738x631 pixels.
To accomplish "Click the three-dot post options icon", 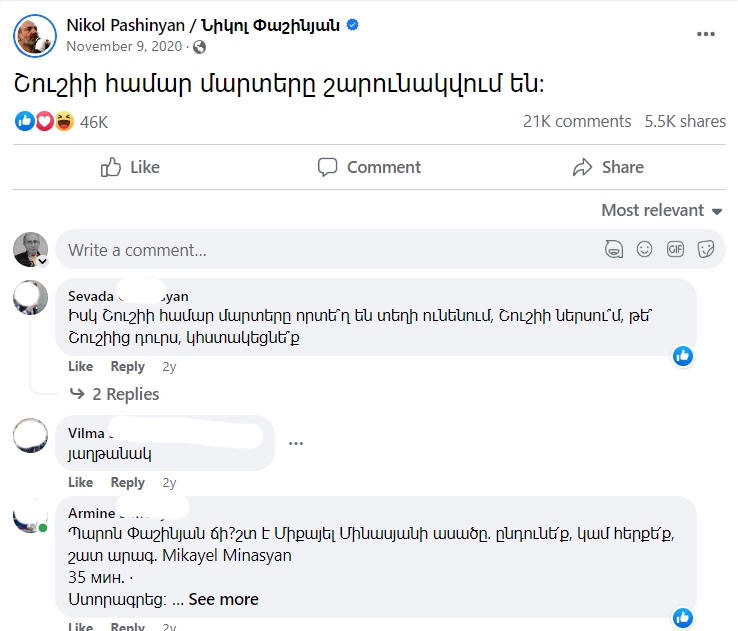I will pyautogui.click(x=706, y=34).
